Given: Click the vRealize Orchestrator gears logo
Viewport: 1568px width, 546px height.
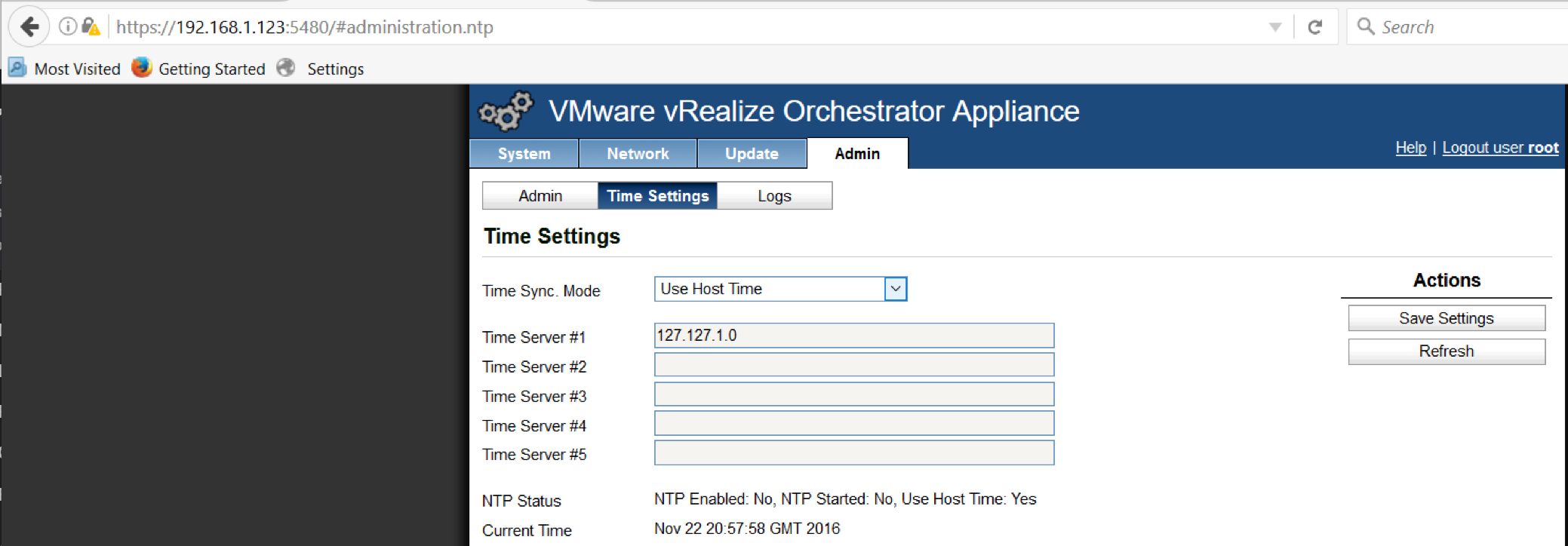Looking at the screenshot, I should coord(506,112).
